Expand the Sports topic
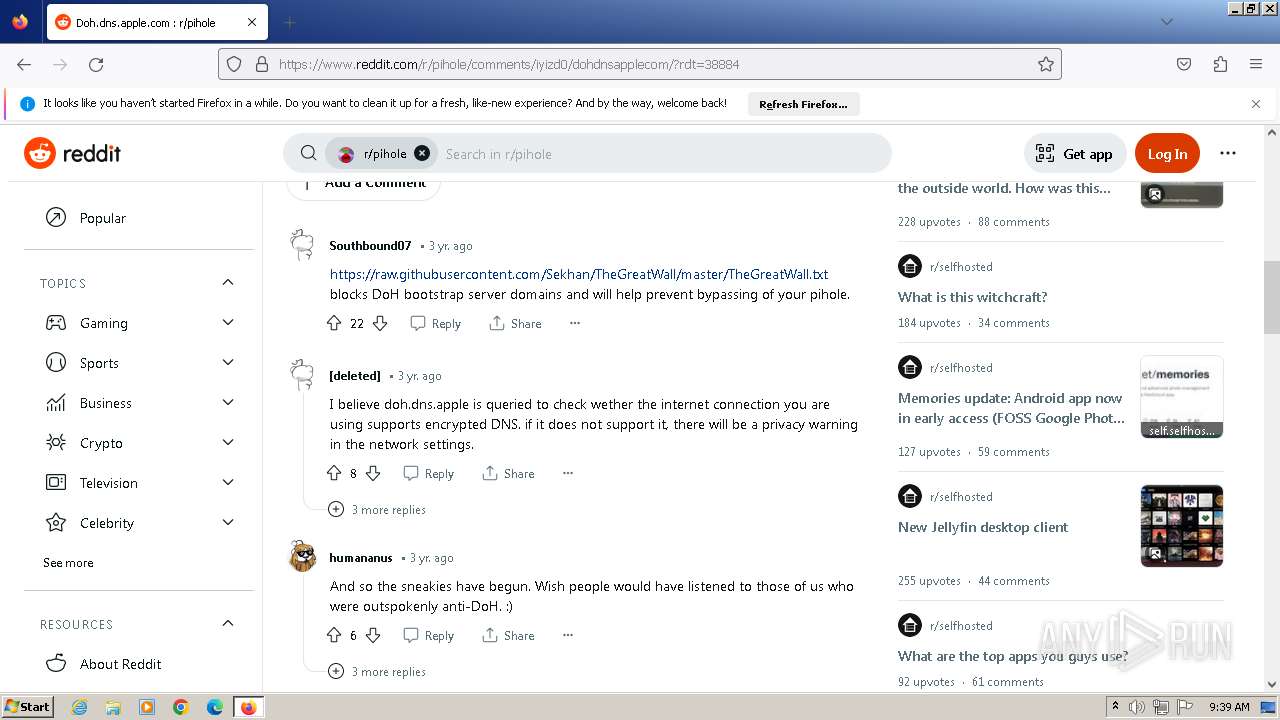The height and width of the screenshot is (720, 1280). tap(228, 362)
